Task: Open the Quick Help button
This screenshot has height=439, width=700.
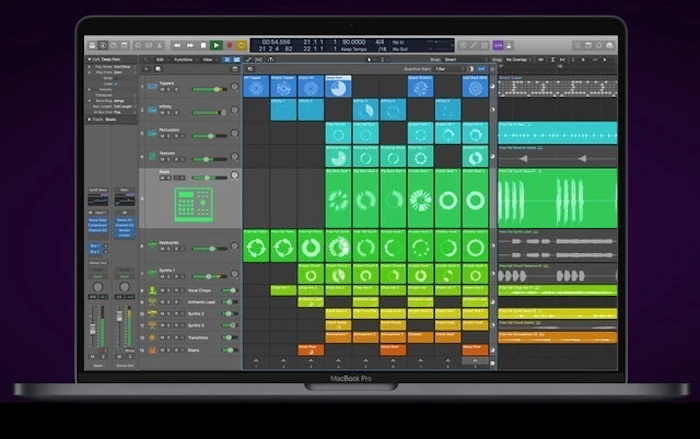Action: pos(113,46)
